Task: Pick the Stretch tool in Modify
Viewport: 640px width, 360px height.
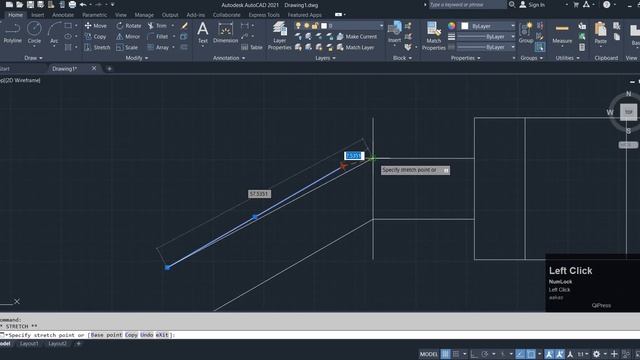Action: [97, 47]
